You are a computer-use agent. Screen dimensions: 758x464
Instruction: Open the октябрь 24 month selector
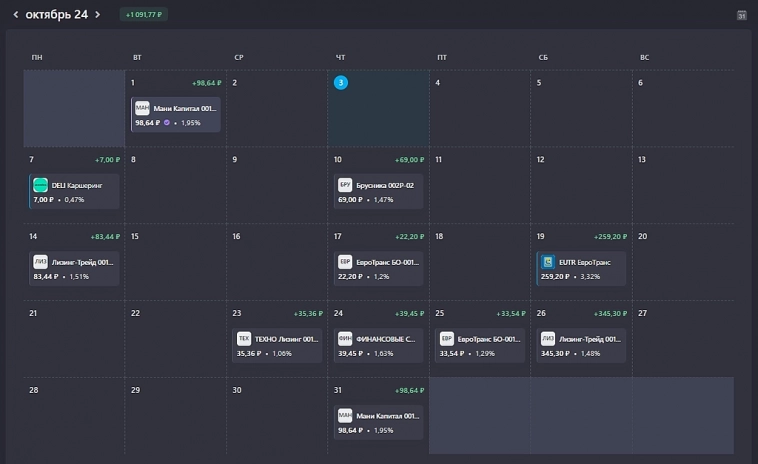(56, 14)
